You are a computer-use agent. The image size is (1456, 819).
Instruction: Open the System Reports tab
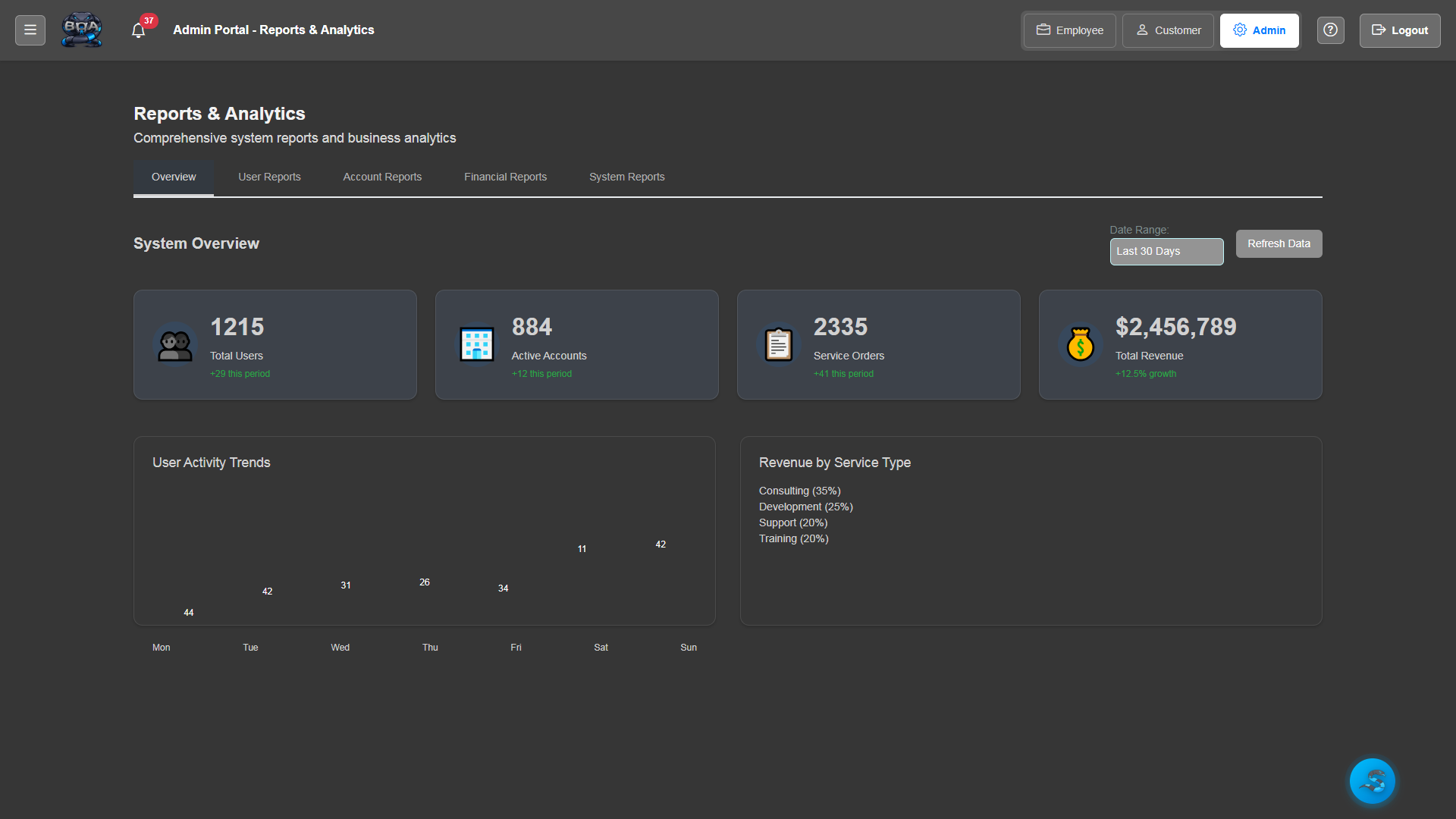(626, 177)
